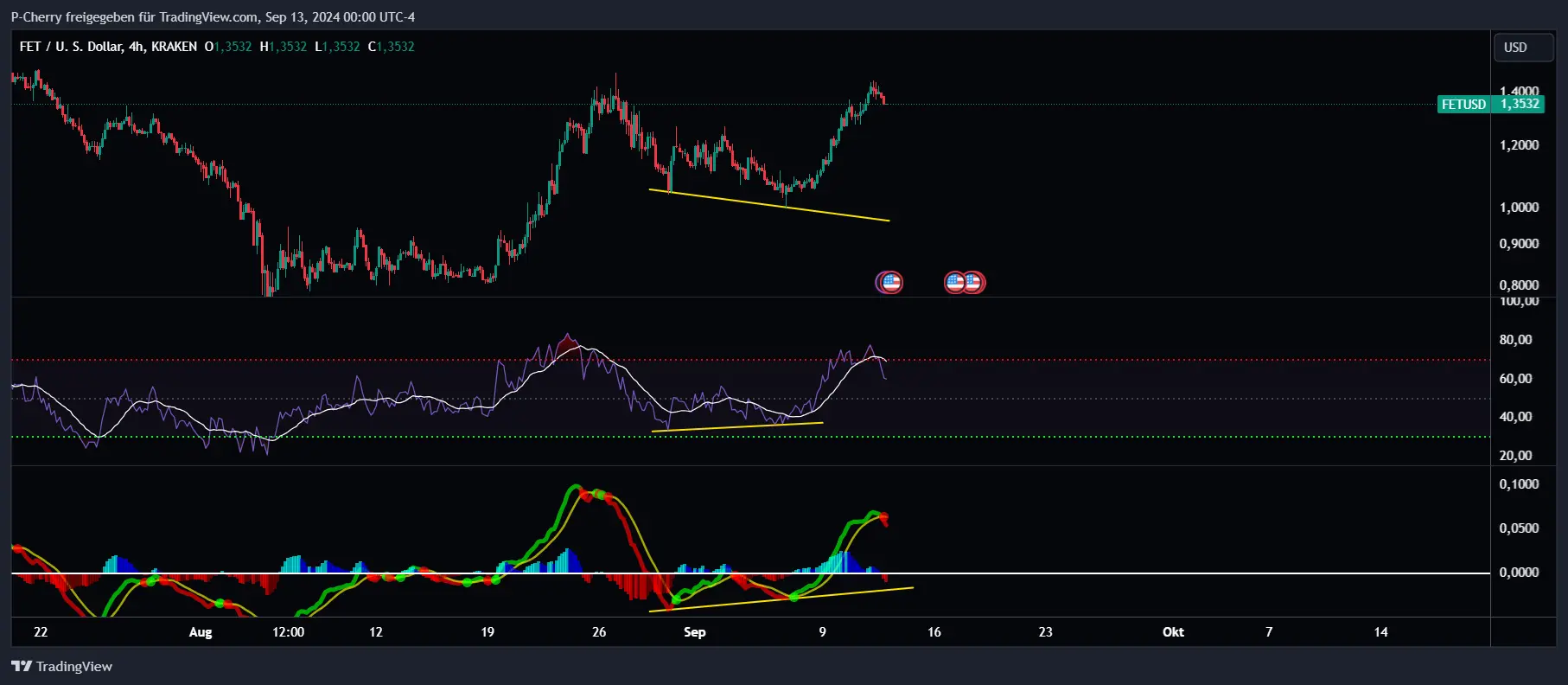
Task: Click the 9 date label on time axis
Action: [822, 632]
